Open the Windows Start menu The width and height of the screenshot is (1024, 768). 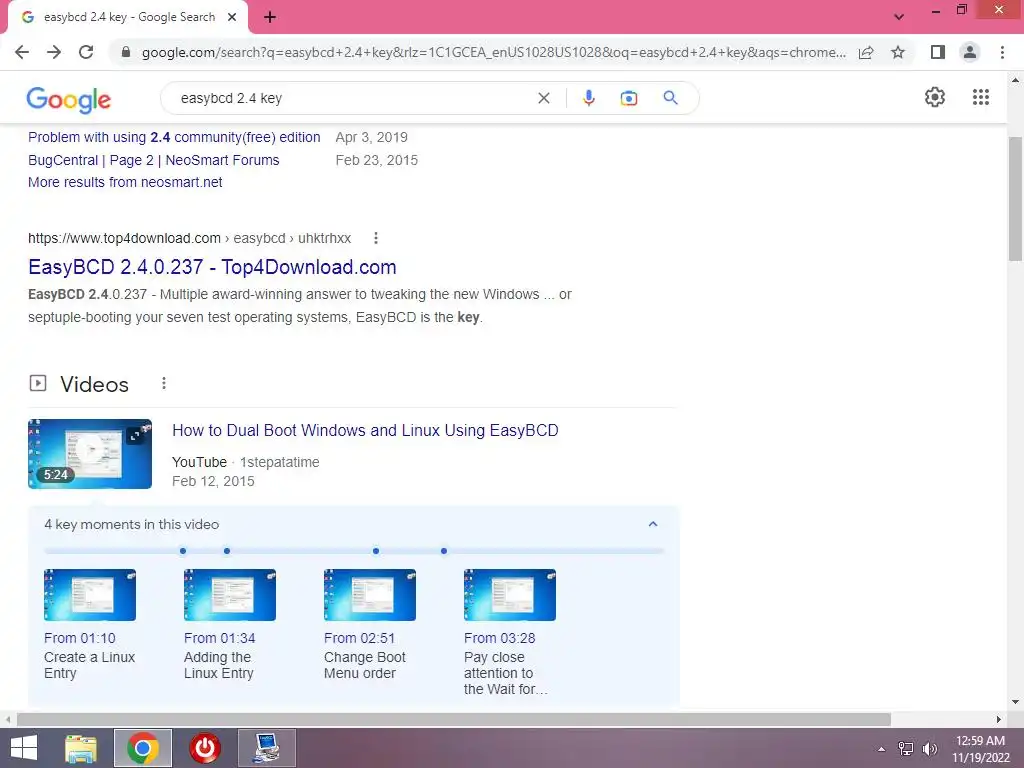(24, 748)
